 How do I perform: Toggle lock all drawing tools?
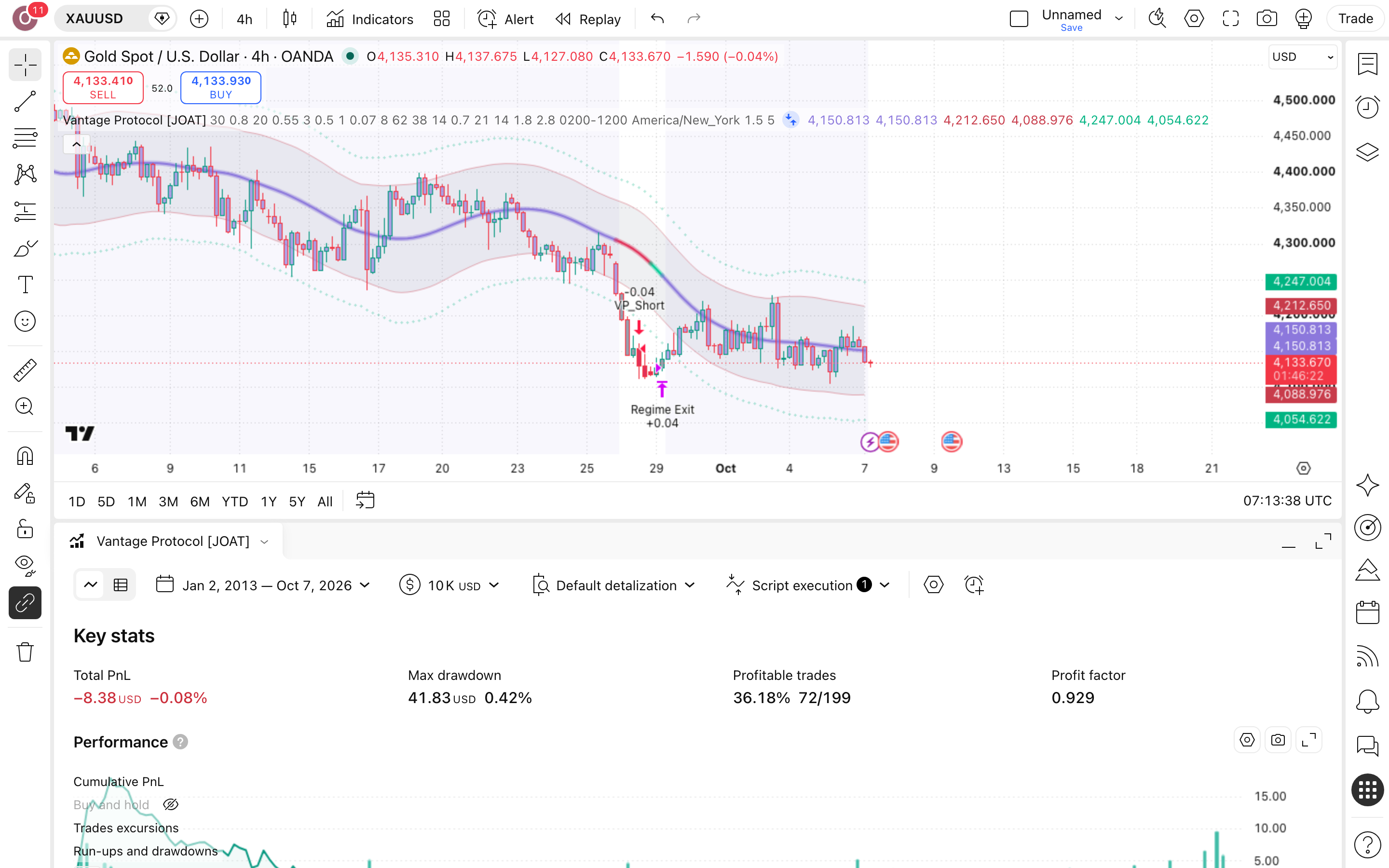coord(25,529)
